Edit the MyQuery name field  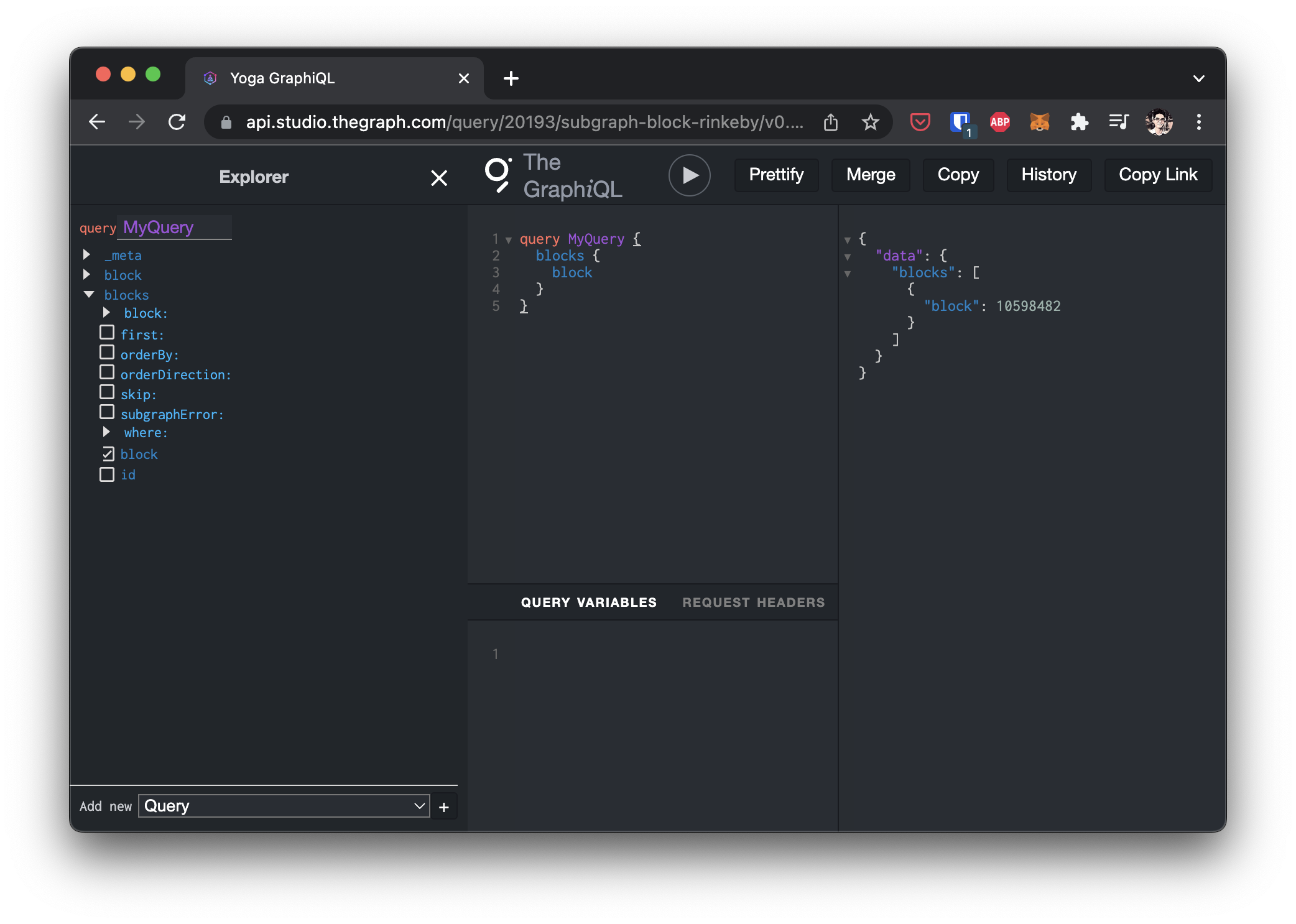tap(174, 228)
